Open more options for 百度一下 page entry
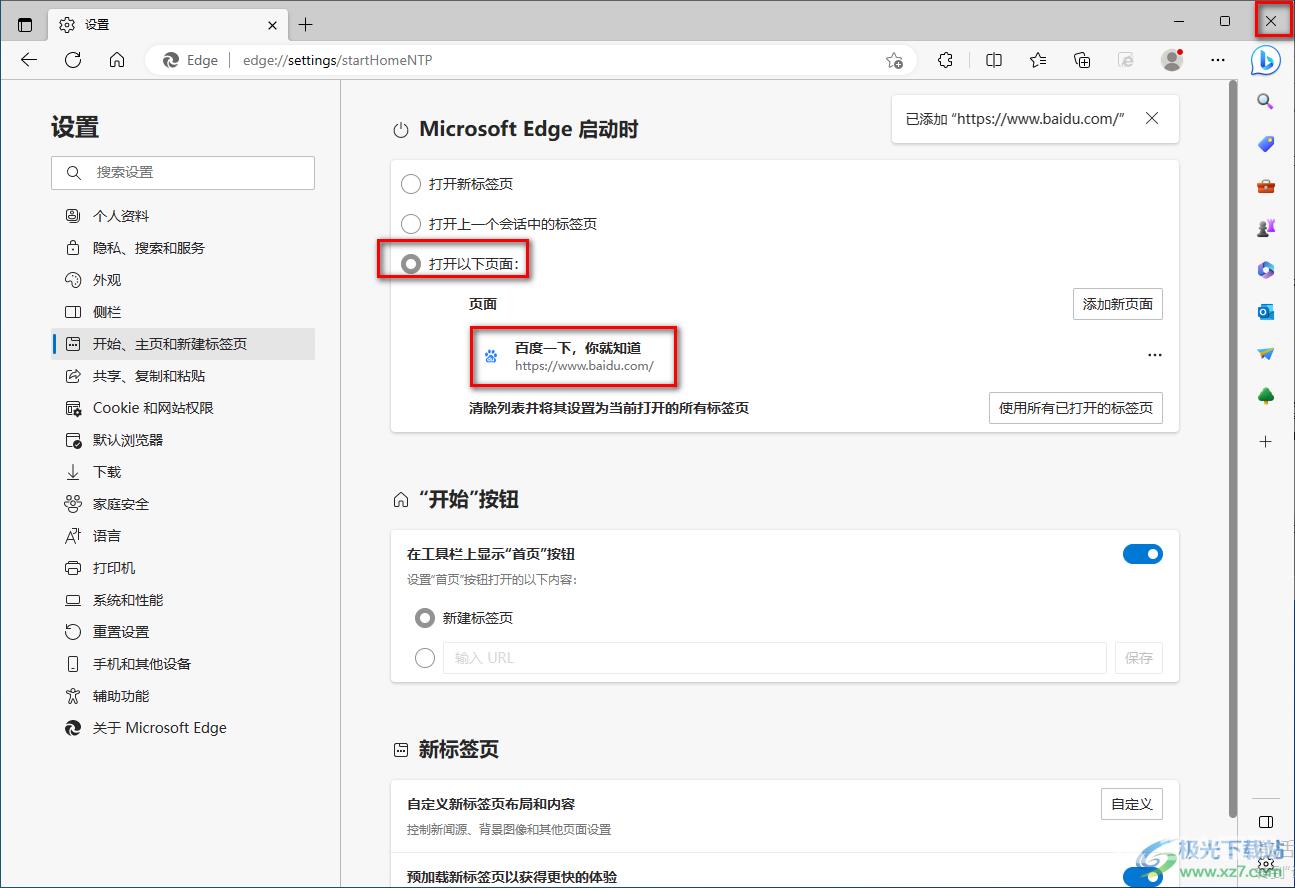Viewport: 1295px width, 888px height. (x=1155, y=355)
